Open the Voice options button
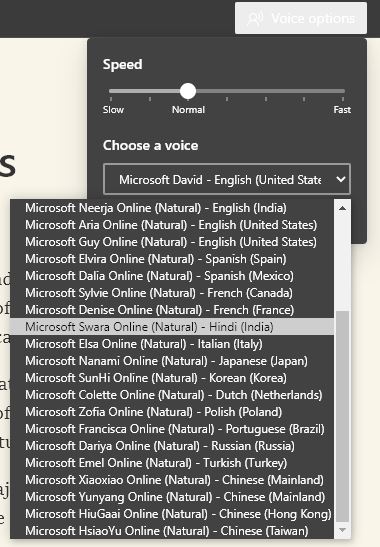Image resolution: width=380 pixels, height=547 pixels. pyautogui.click(x=301, y=18)
